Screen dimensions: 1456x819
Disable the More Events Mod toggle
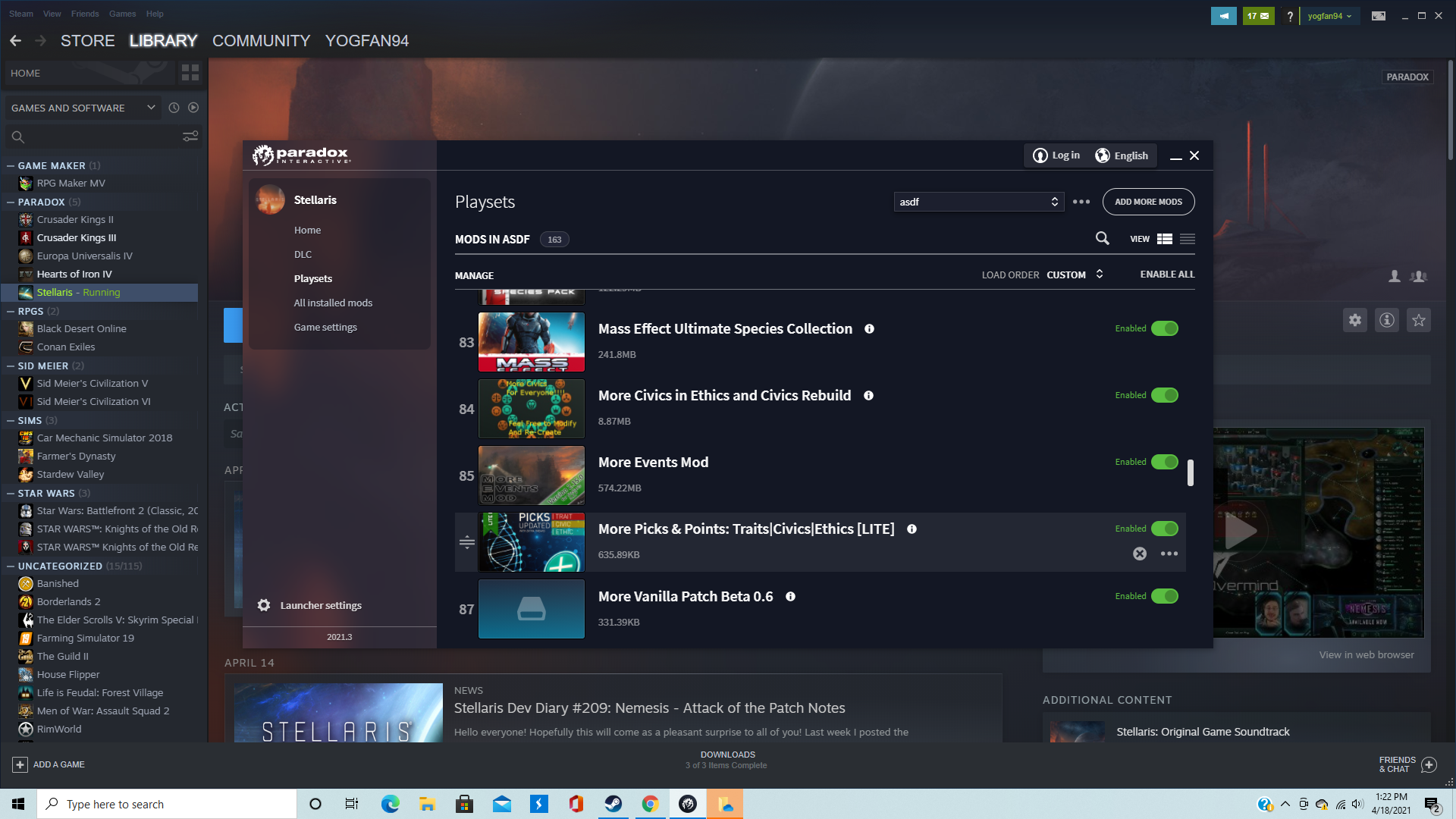coord(1165,463)
